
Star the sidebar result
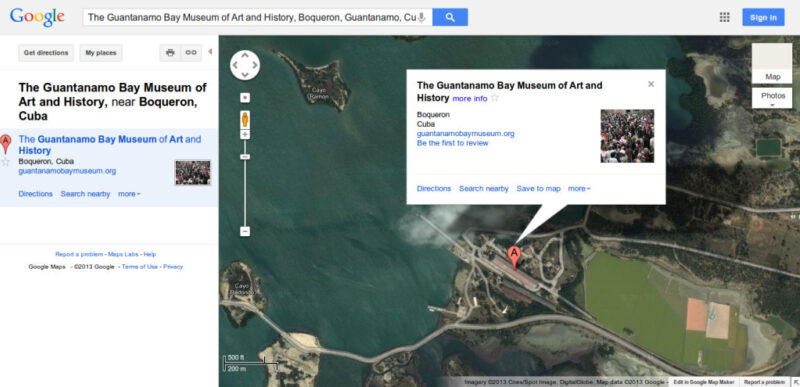pyautogui.click(x=6, y=162)
